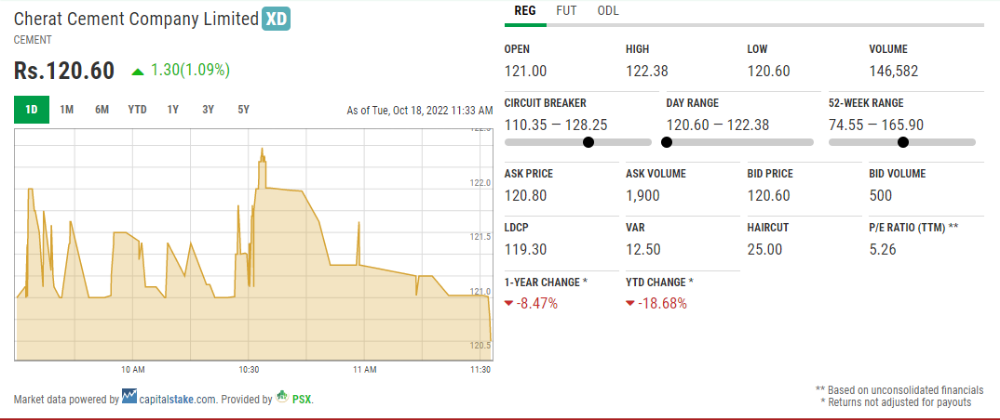Screen dimensions: 1000x420
Task: Click the 1-year change -8.47%
Action: (537, 304)
